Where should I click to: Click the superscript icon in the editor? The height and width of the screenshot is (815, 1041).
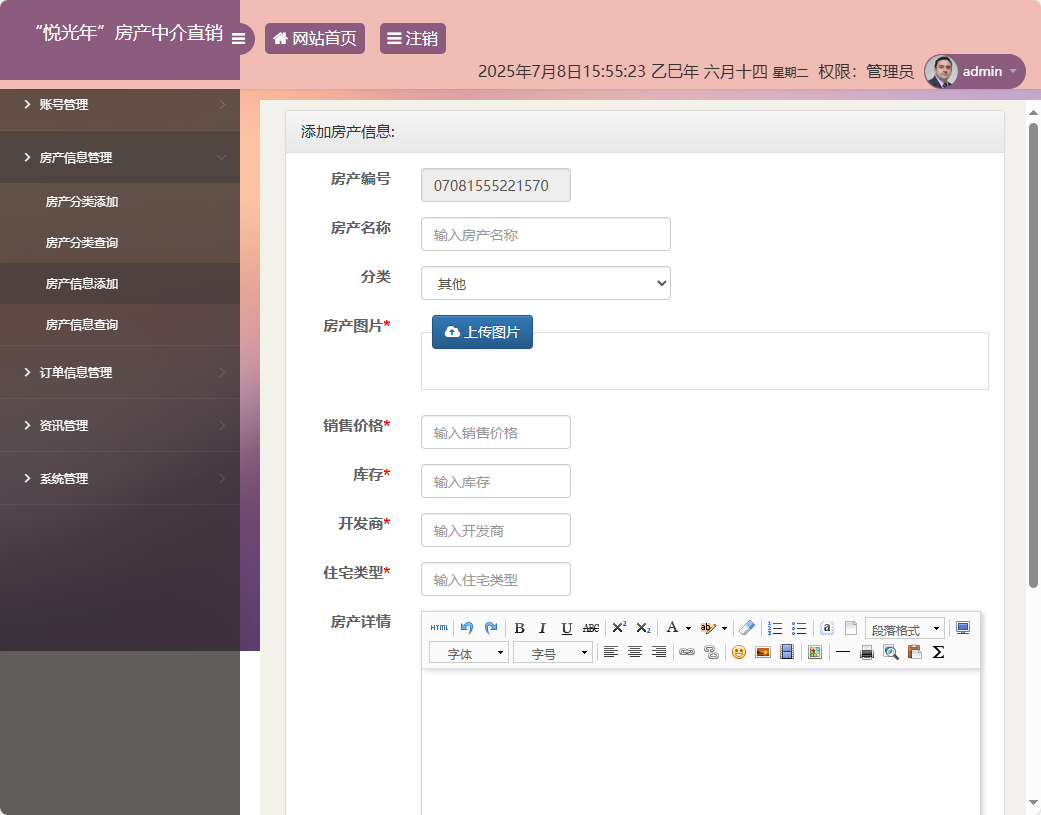coord(620,628)
